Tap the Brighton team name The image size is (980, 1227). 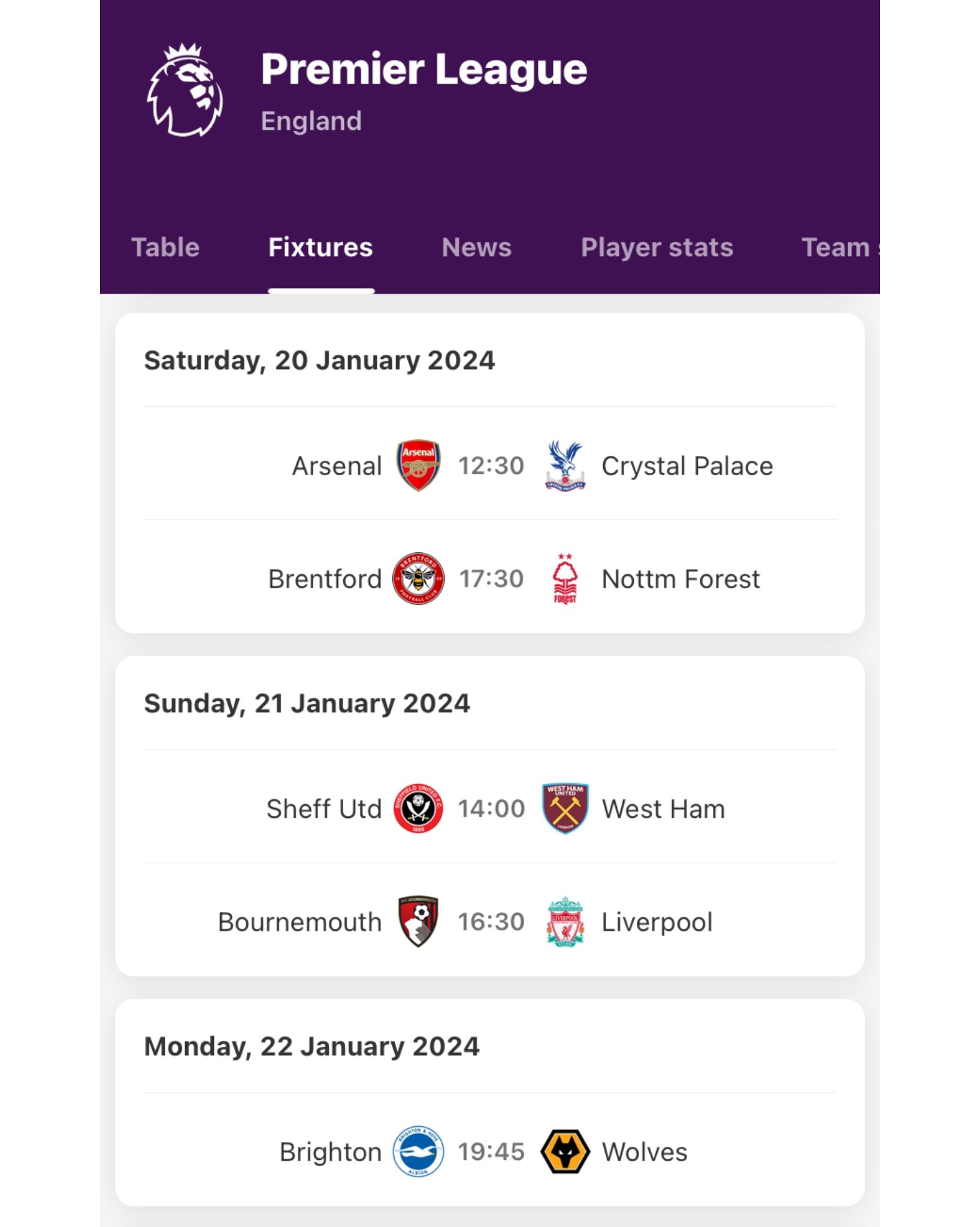point(330,1152)
